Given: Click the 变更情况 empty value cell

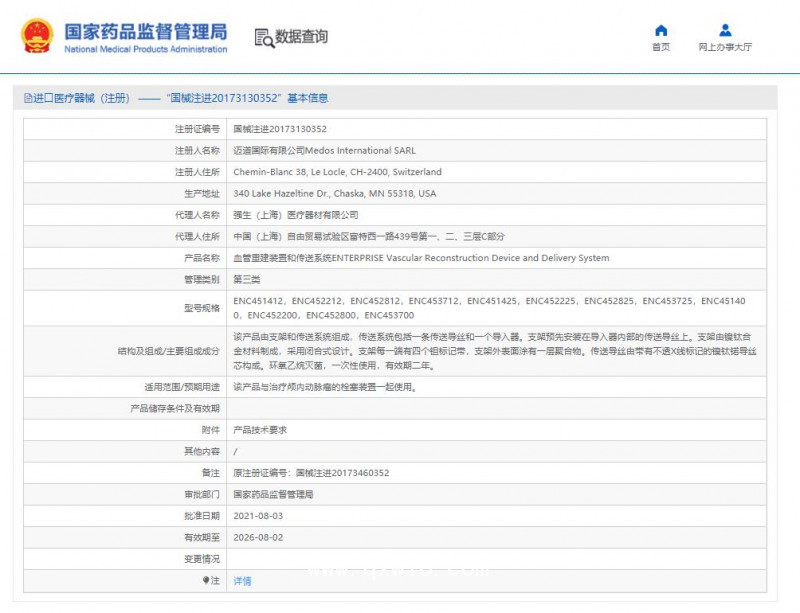Looking at the screenshot, I should point(400,559).
